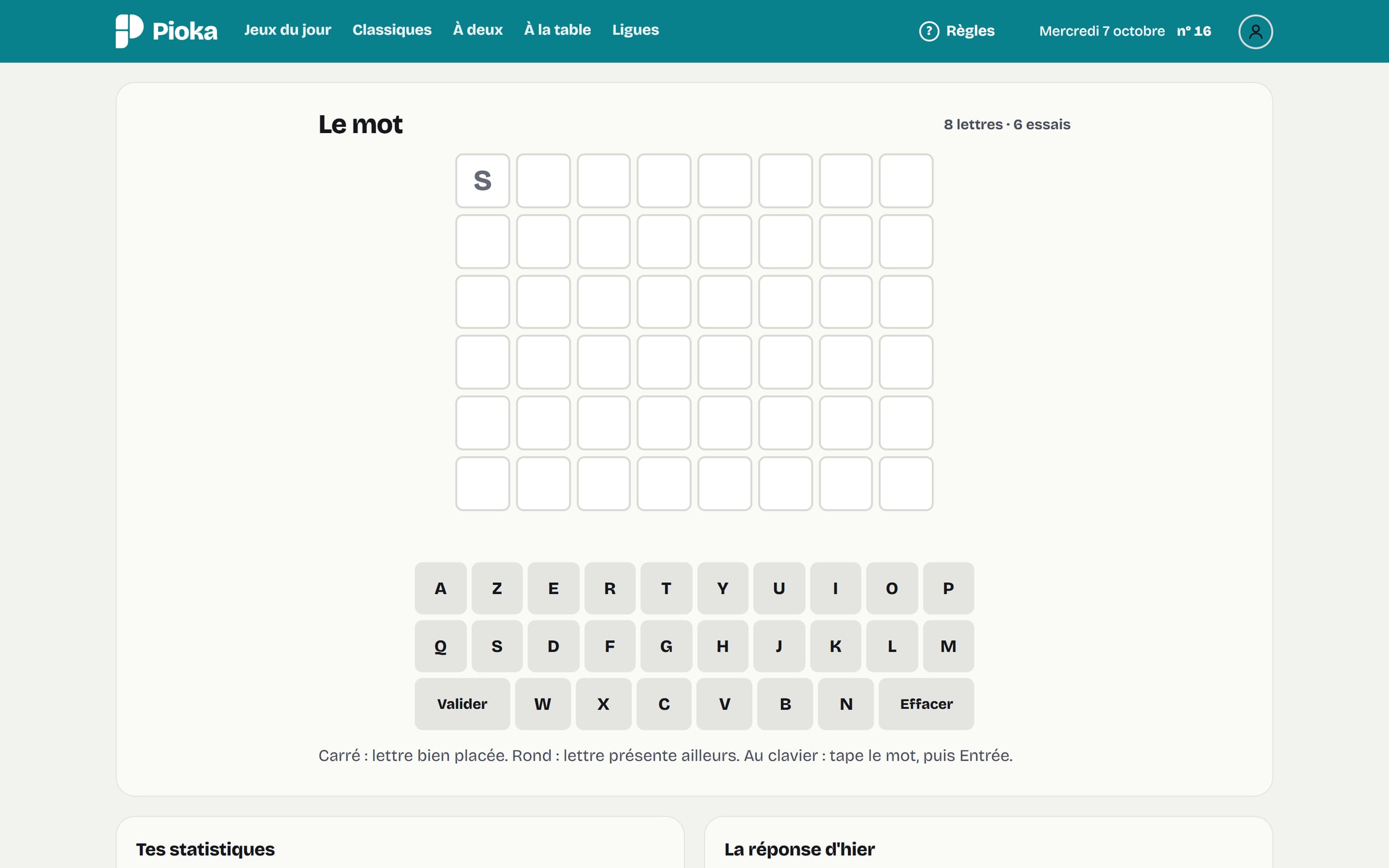Click the Le mot title
The height and width of the screenshot is (868, 1389).
click(x=360, y=124)
